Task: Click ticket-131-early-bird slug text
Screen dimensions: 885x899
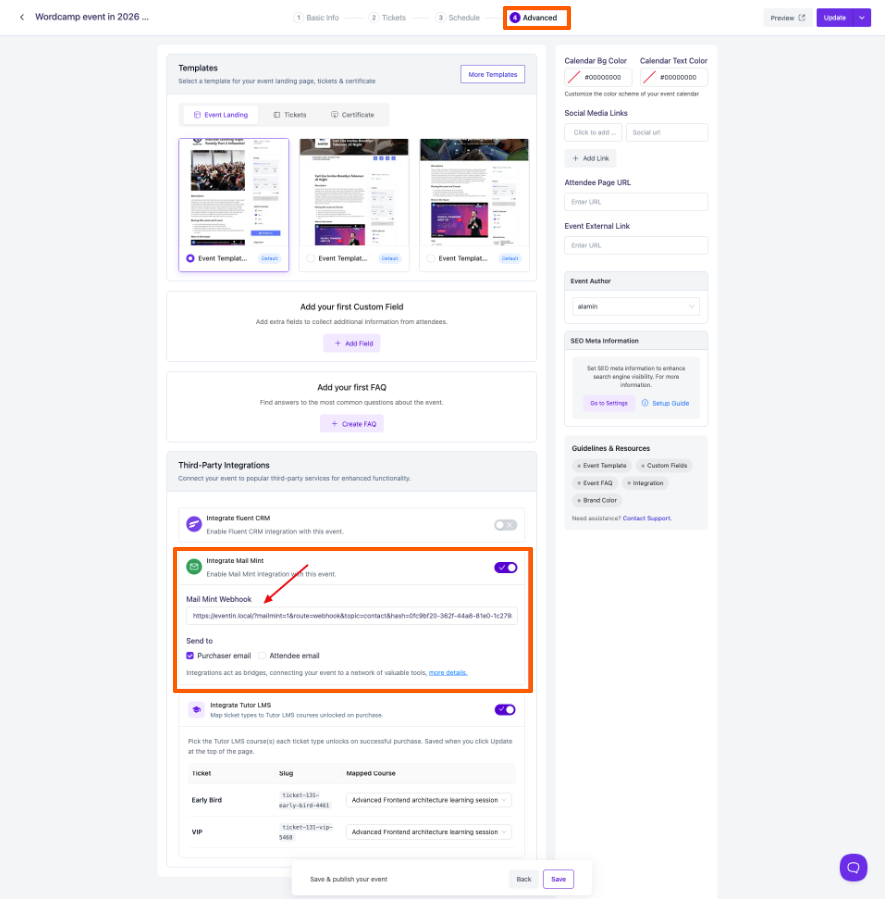Action: [x=304, y=800]
